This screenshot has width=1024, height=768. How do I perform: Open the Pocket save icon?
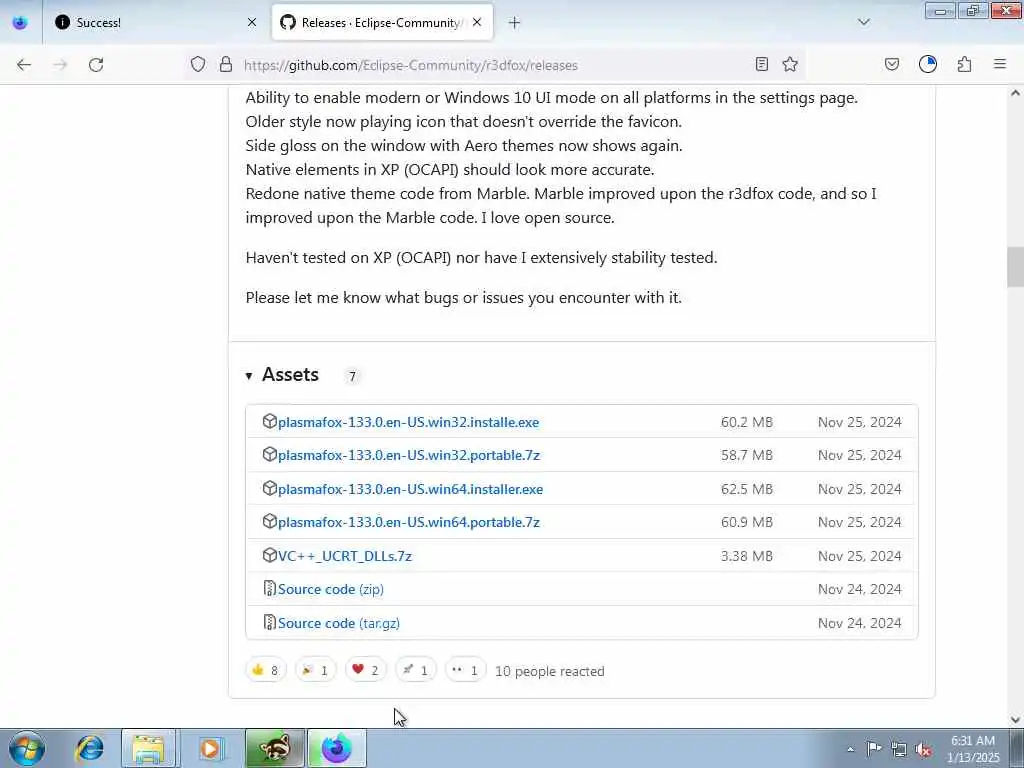(892, 64)
